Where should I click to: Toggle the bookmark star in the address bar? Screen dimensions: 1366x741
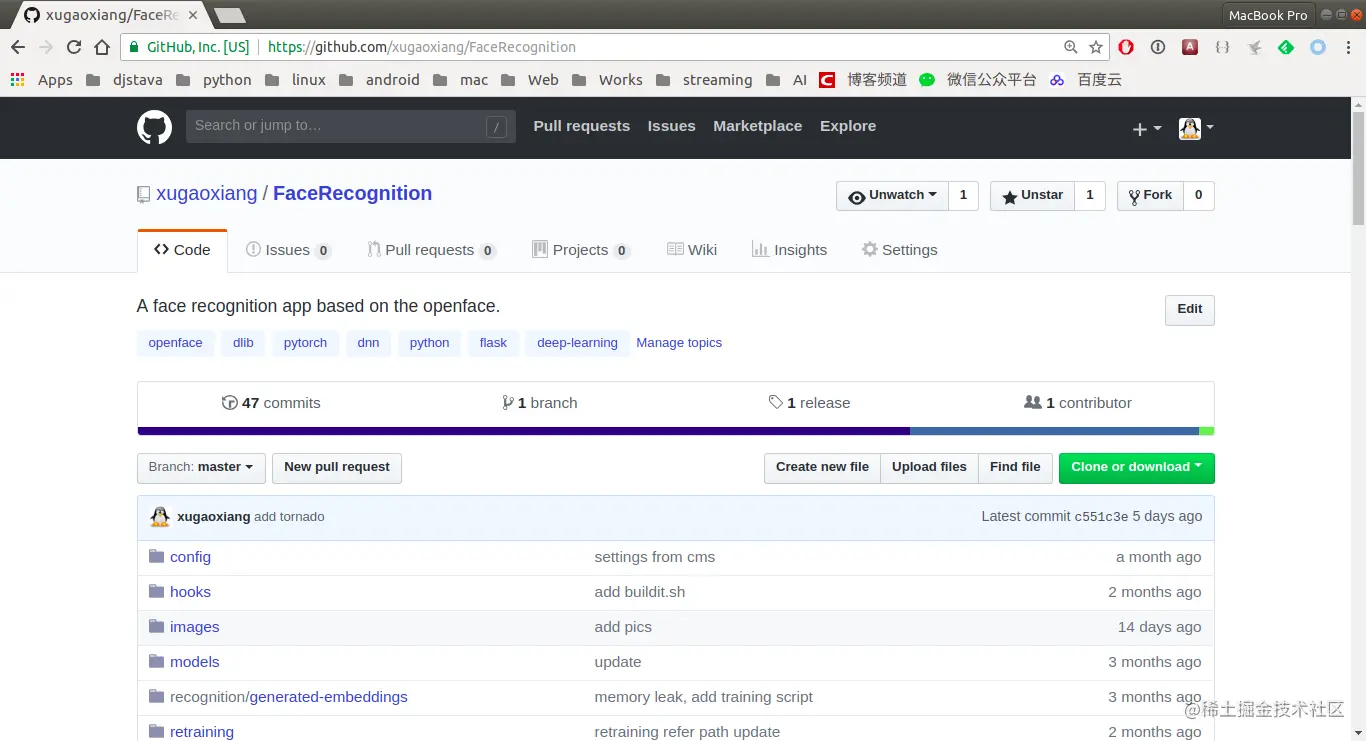click(x=1094, y=47)
